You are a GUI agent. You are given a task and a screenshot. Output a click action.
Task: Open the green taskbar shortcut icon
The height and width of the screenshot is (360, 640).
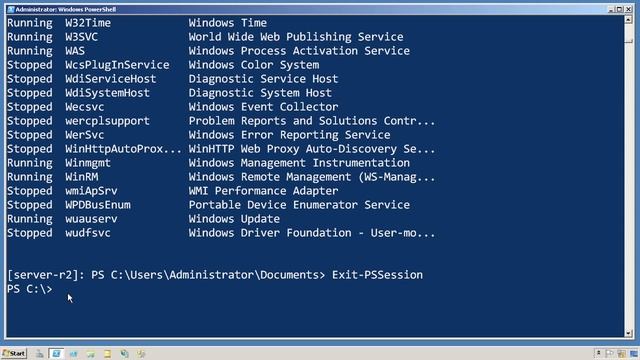90,354
